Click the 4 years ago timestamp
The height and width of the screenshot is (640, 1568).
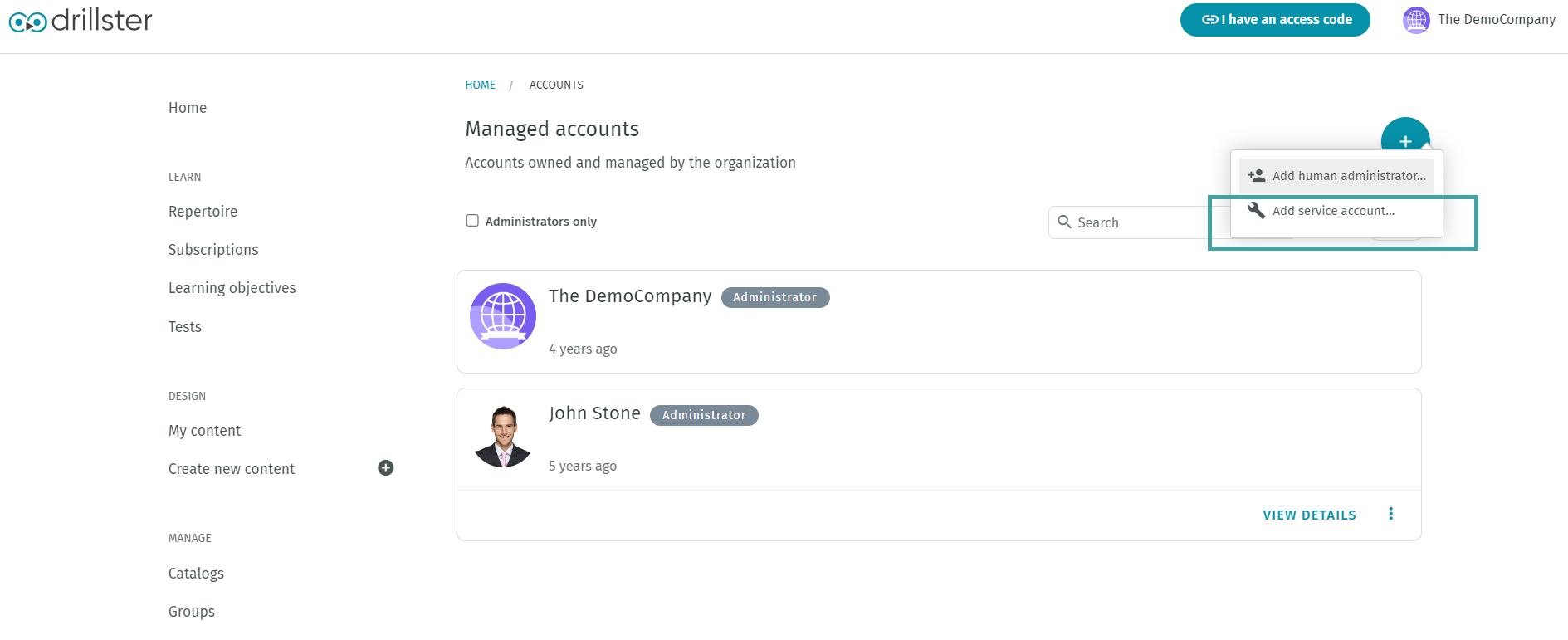point(583,349)
